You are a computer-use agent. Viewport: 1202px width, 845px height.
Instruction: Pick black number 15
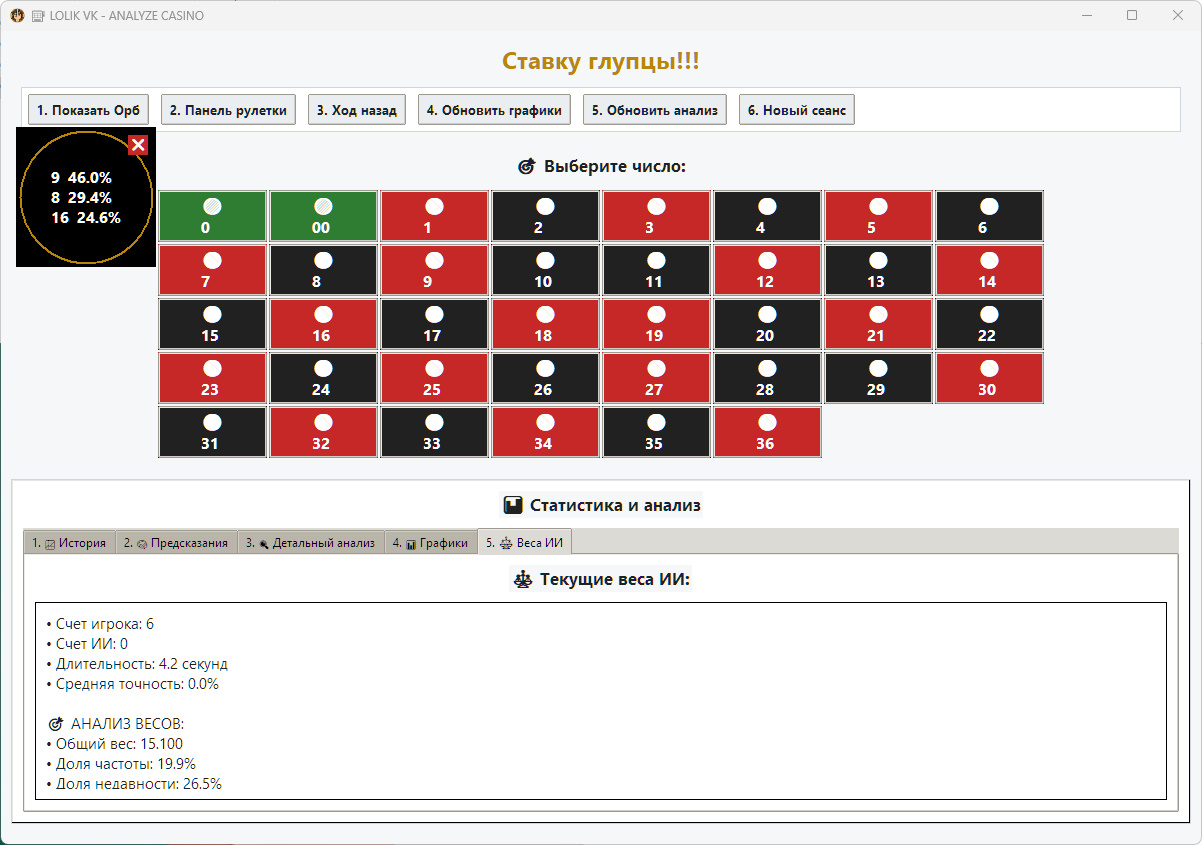(x=212, y=324)
